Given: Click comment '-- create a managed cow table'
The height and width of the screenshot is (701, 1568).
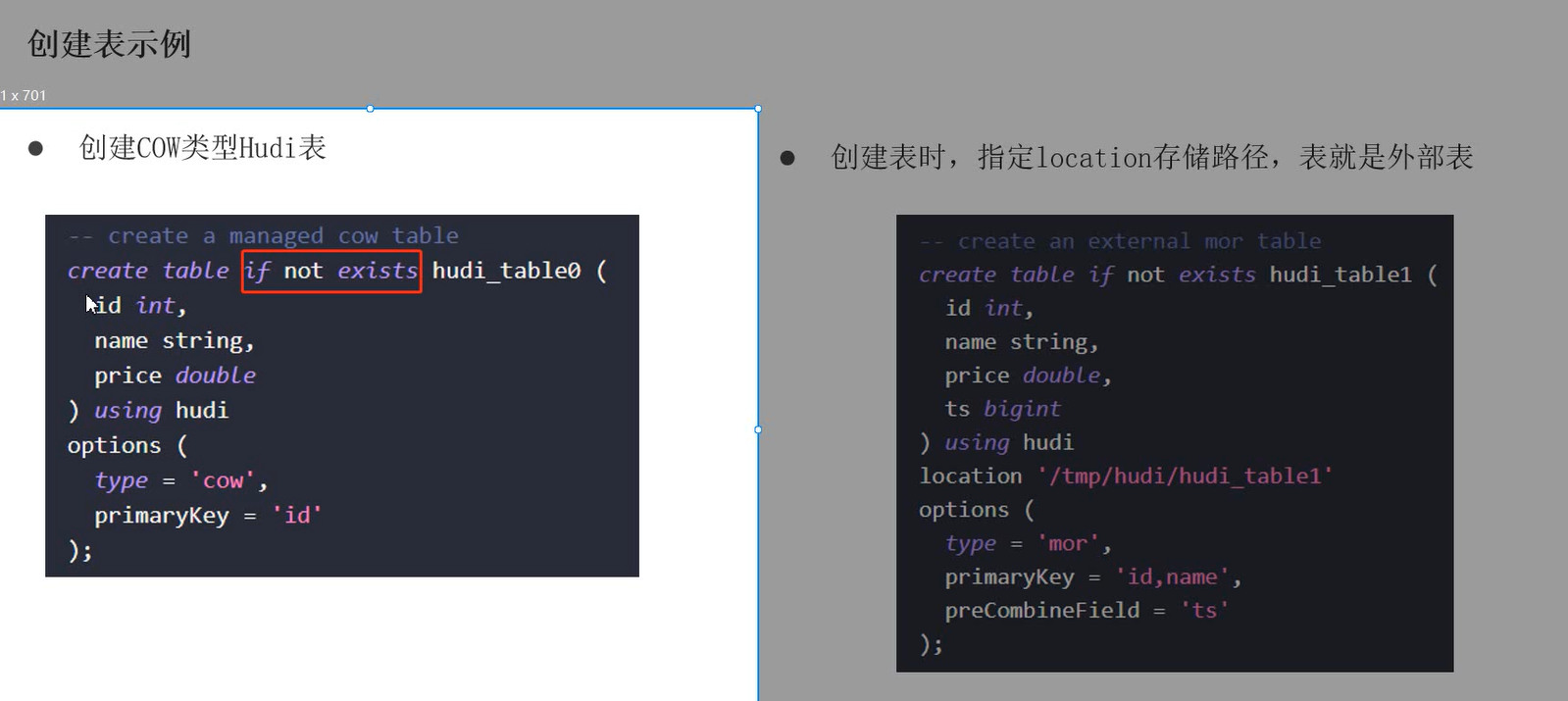Looking at the screenshot, I should (263, 236).
